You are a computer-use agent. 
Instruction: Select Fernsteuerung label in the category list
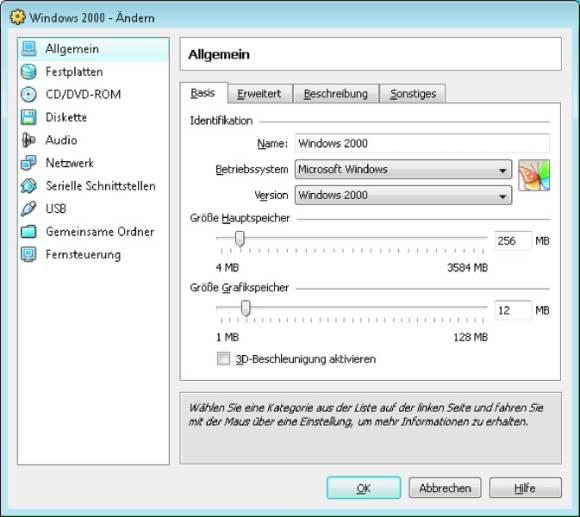point(83,255)
